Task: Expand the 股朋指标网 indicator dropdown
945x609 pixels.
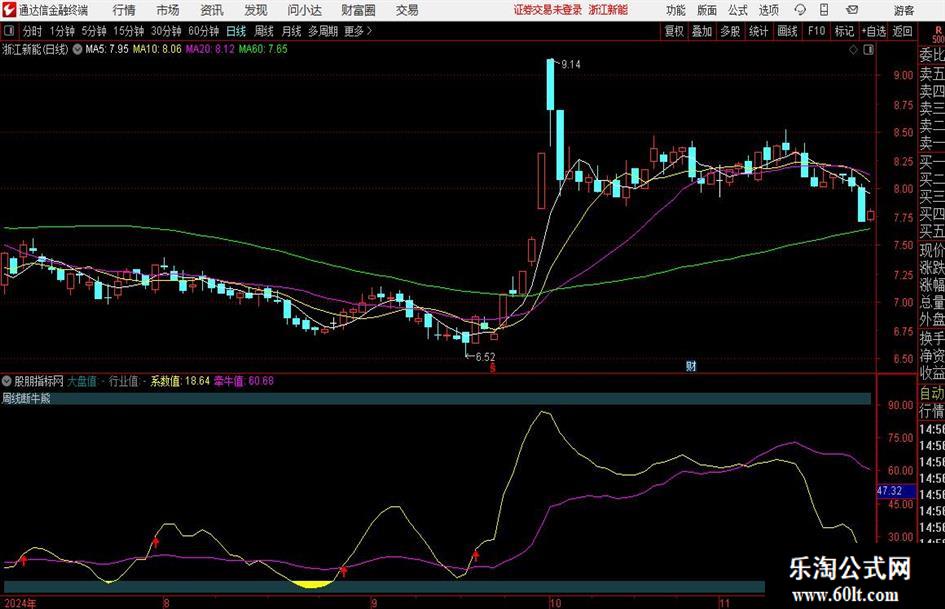Action: tap(7, 381)
